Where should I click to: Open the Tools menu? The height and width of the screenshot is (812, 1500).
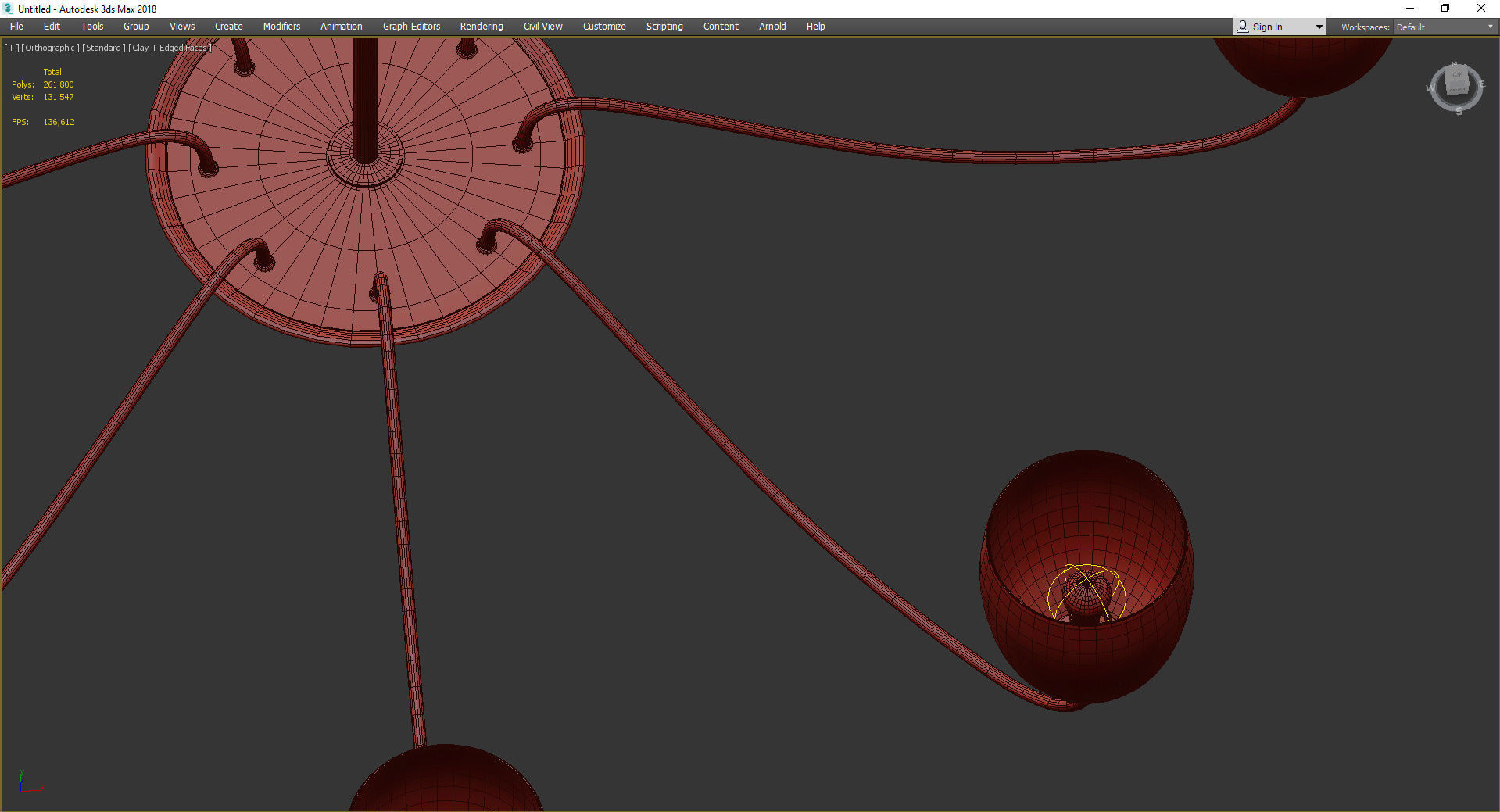coord(92,27)
